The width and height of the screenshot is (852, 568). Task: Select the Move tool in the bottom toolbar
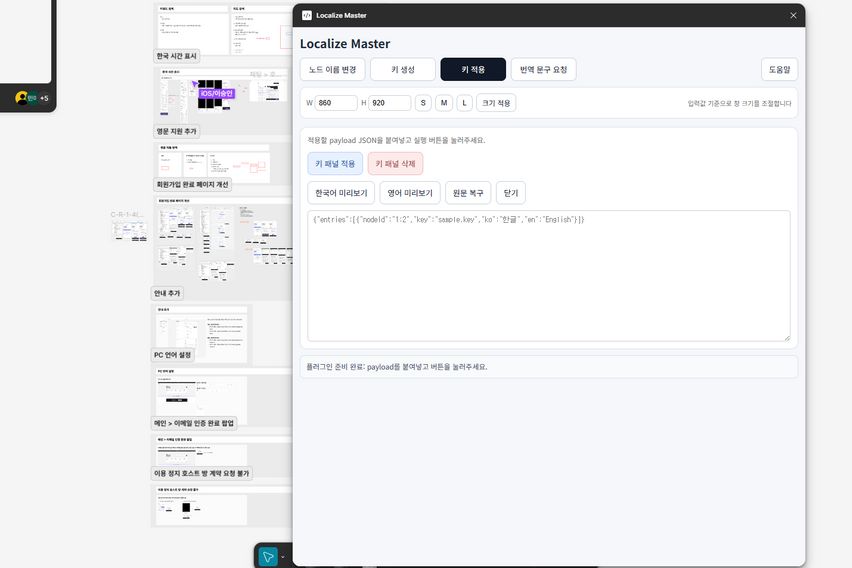[268, 557]
